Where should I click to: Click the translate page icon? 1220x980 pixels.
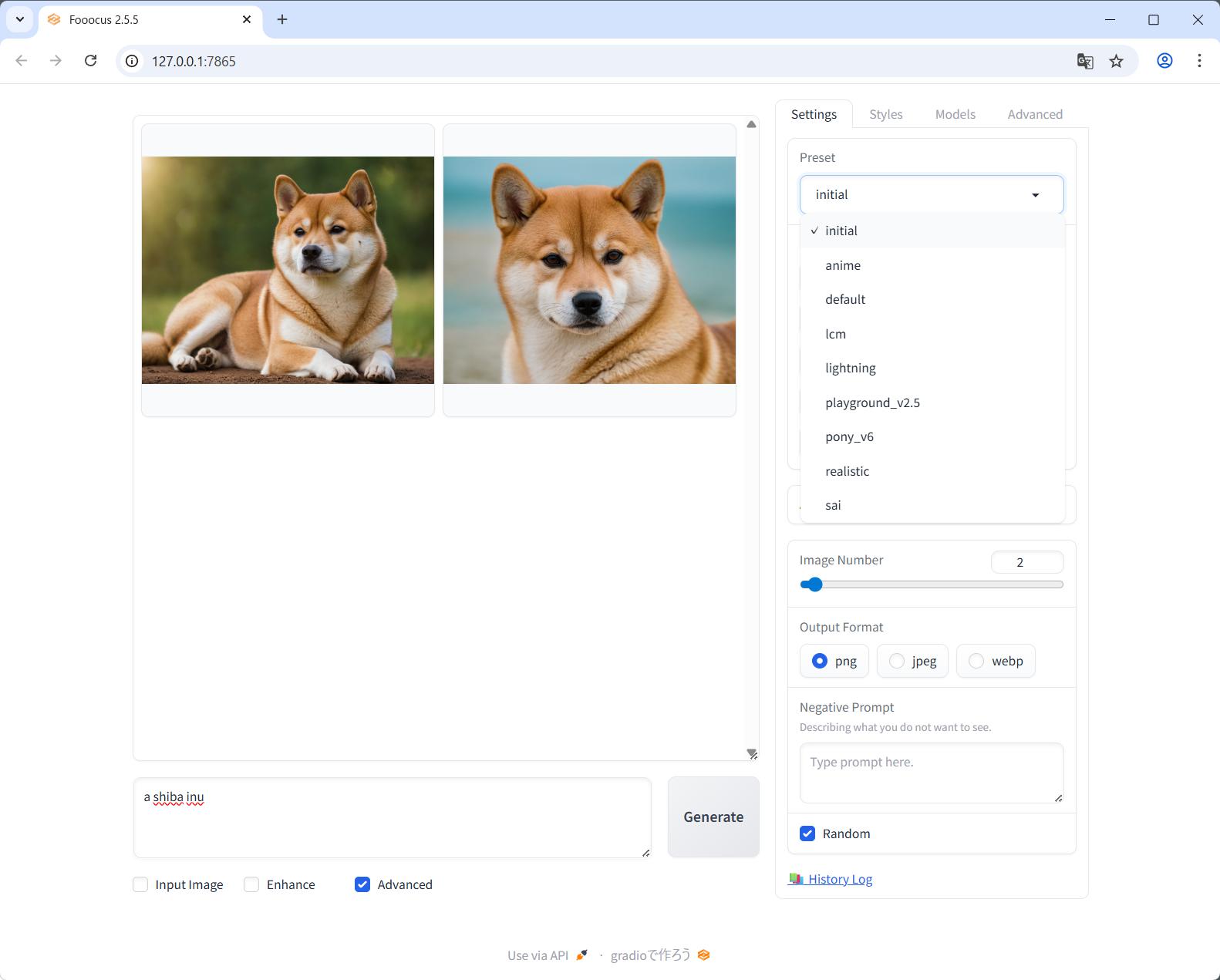click(x=1084, y=61)
